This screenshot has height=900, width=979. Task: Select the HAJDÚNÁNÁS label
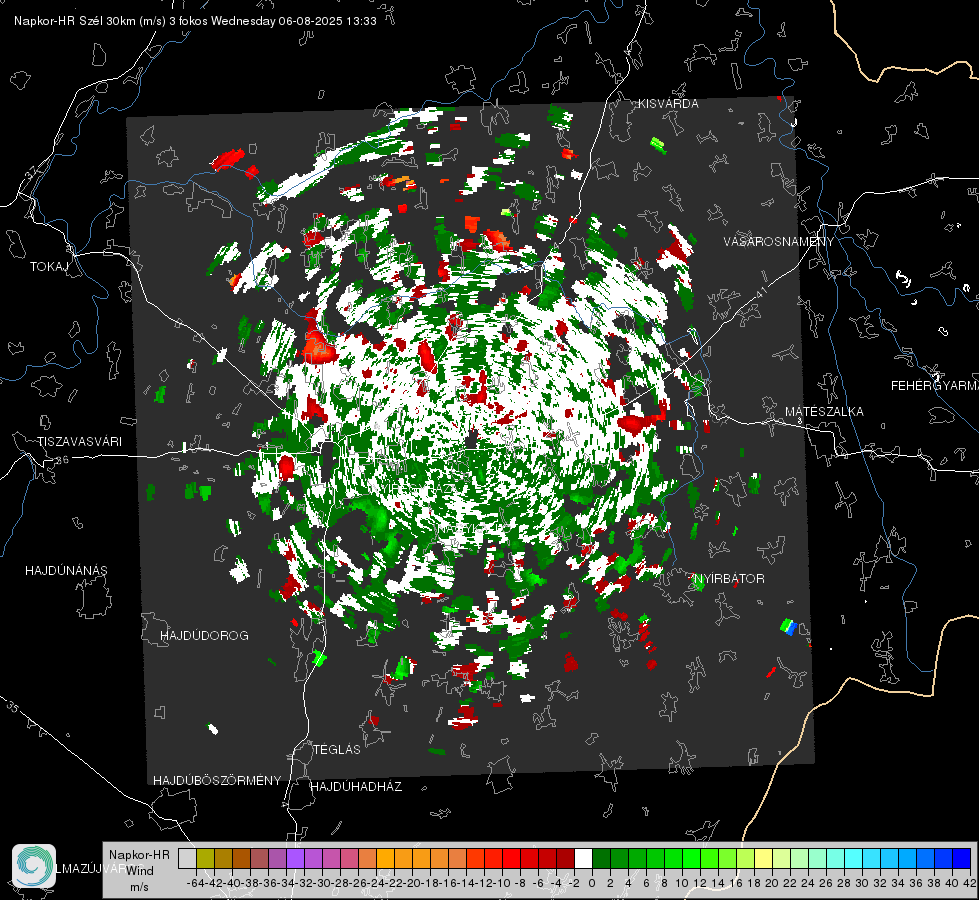(x=66, y=571)
